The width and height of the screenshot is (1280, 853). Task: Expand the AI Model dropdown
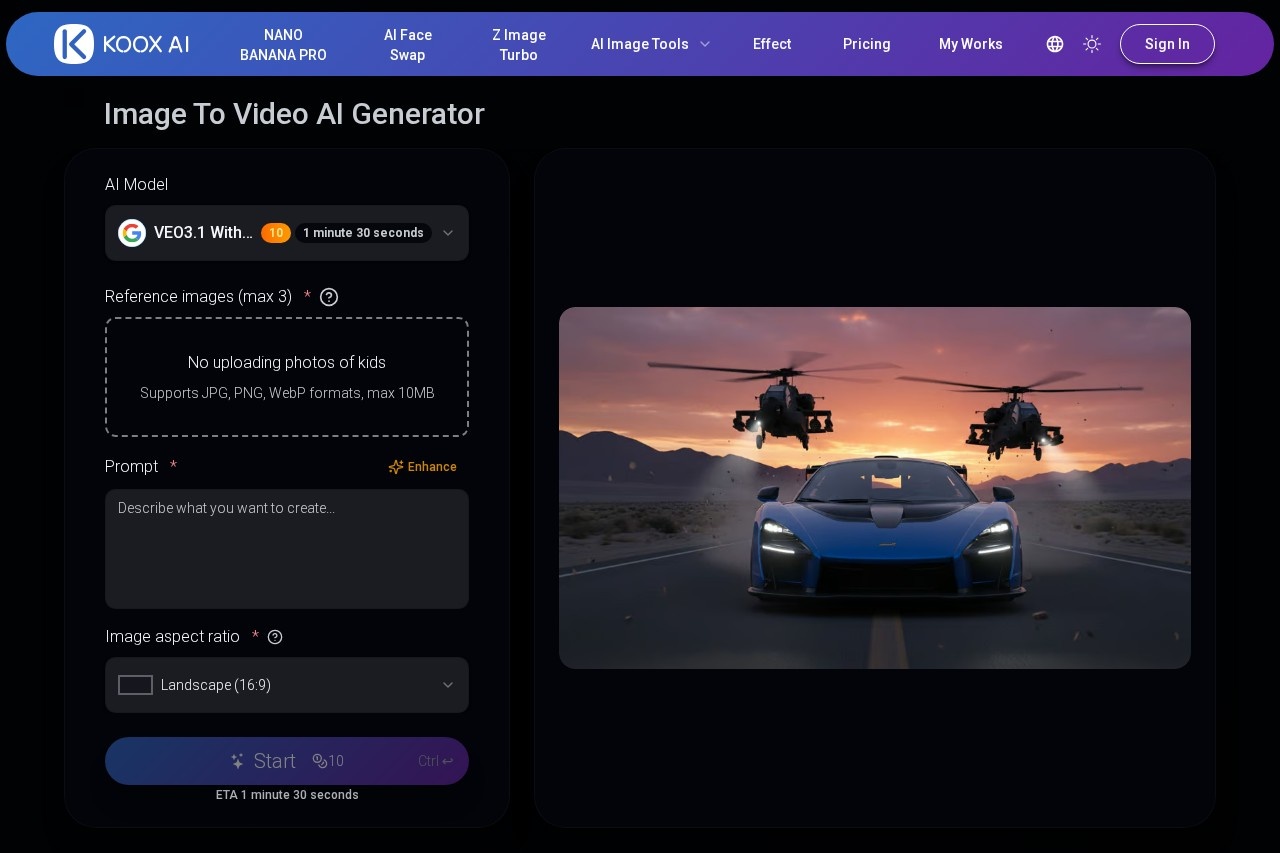[x=448, y=233]
